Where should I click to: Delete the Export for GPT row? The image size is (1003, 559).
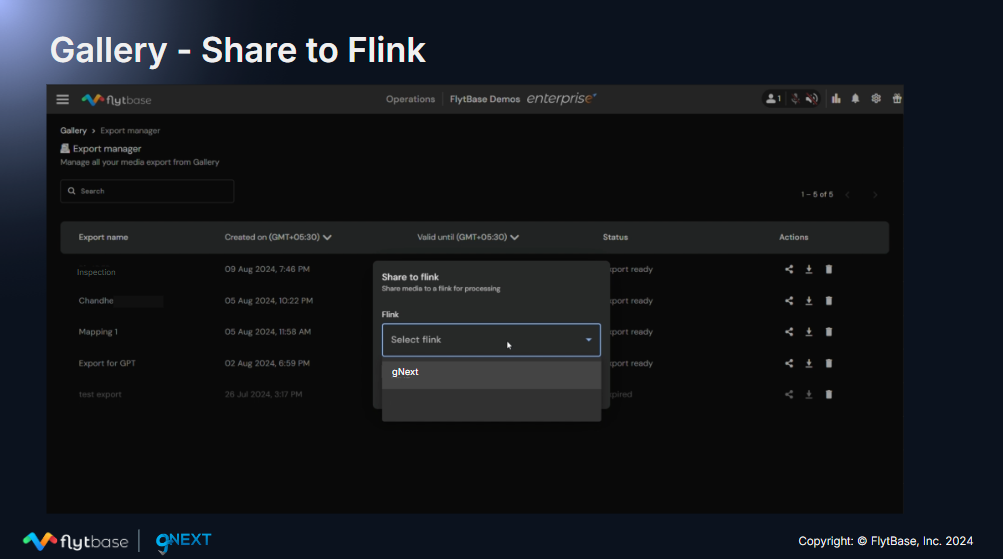[x=828, y=363]
